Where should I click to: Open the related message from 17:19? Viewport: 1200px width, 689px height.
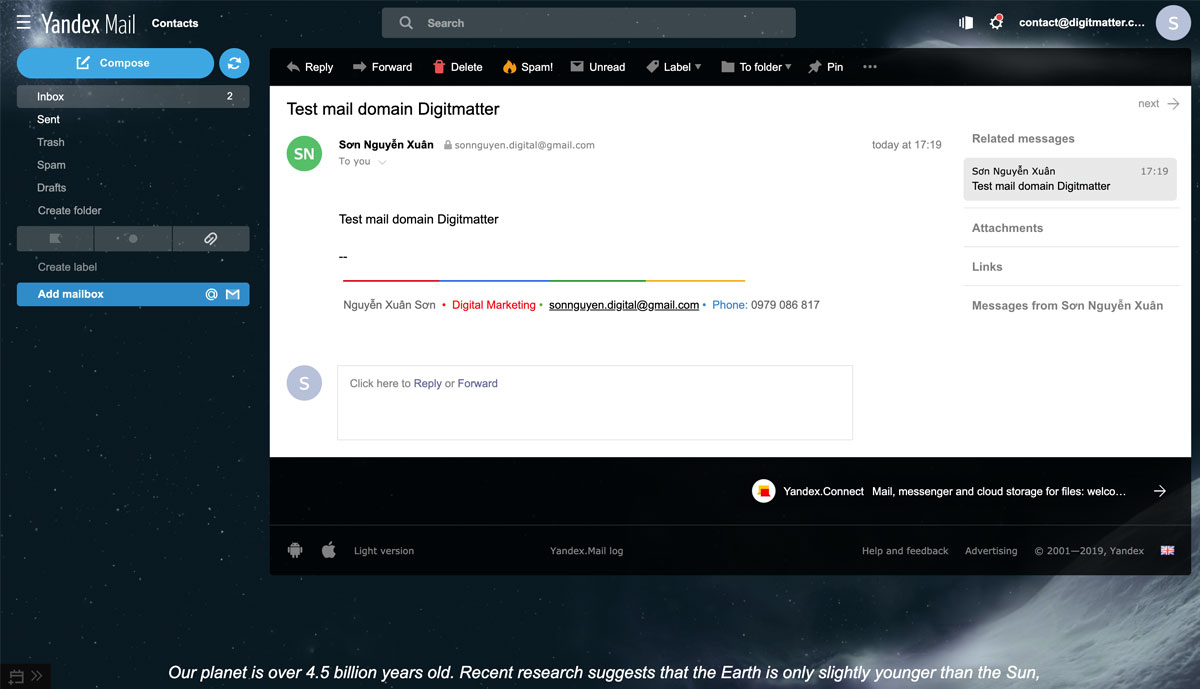pos(1070,179)
